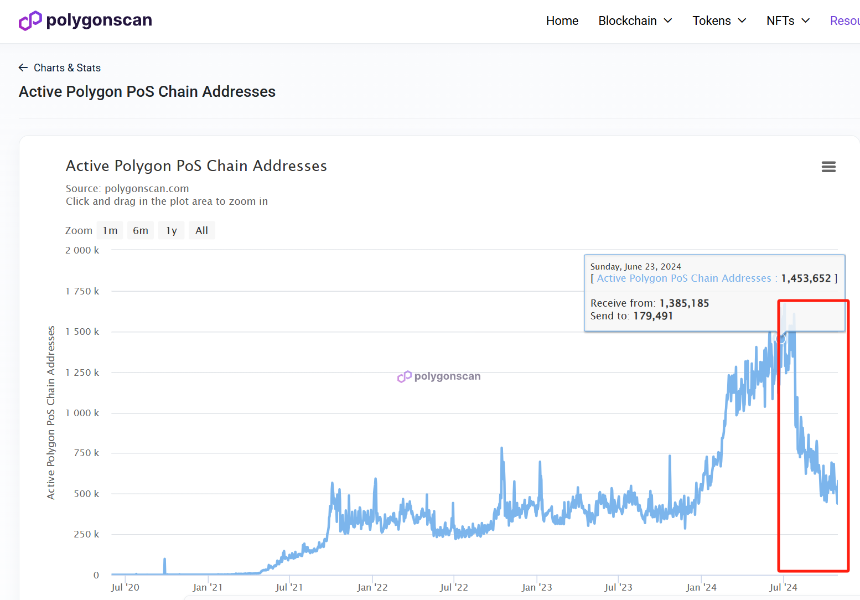Click the 500 k y-axis label
Screen dimensions: 860x600
(87, 494)
